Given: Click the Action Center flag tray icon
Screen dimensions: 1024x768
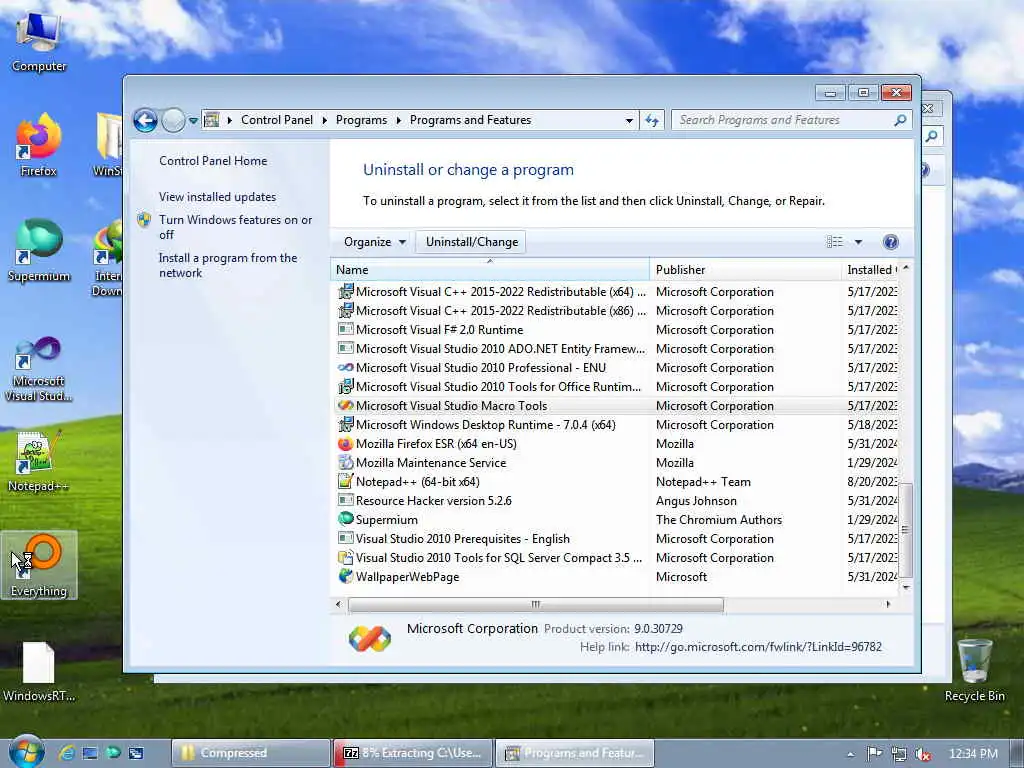Looking at the screenshot, I should point(874,754).
